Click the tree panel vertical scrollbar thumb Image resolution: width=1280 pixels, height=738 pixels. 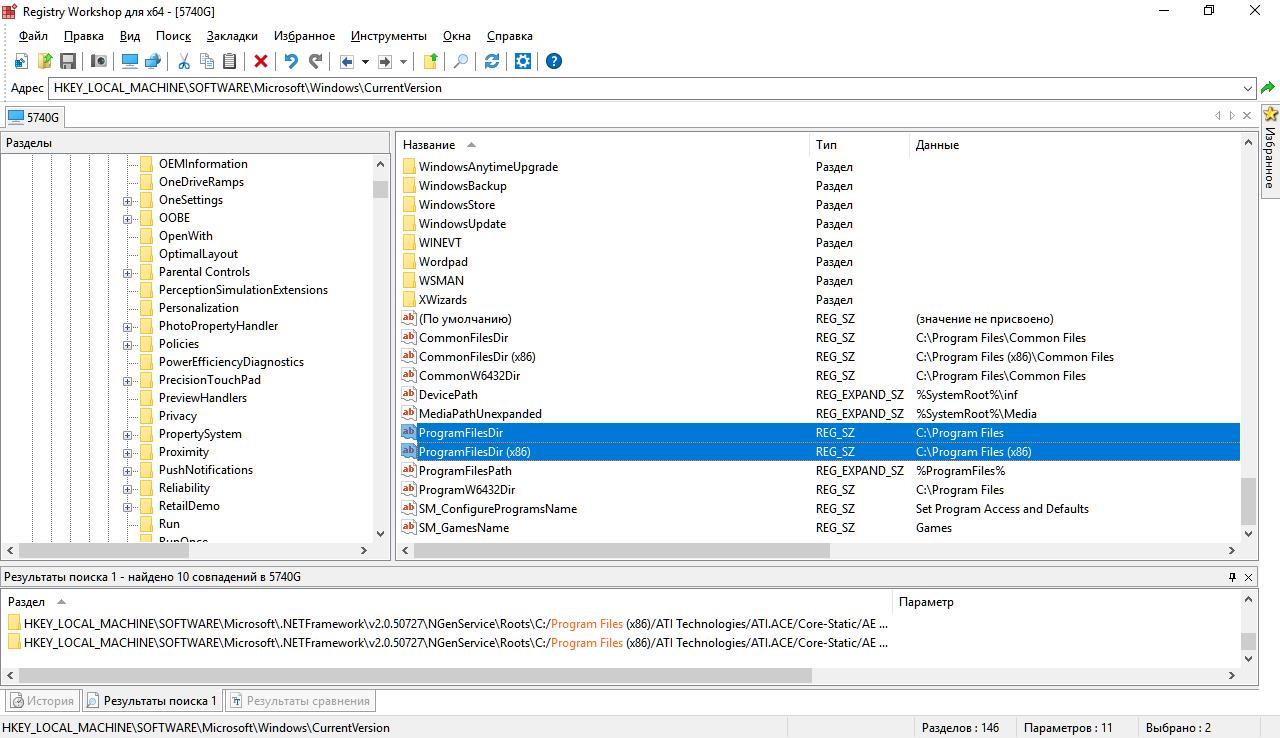(380, 189)
